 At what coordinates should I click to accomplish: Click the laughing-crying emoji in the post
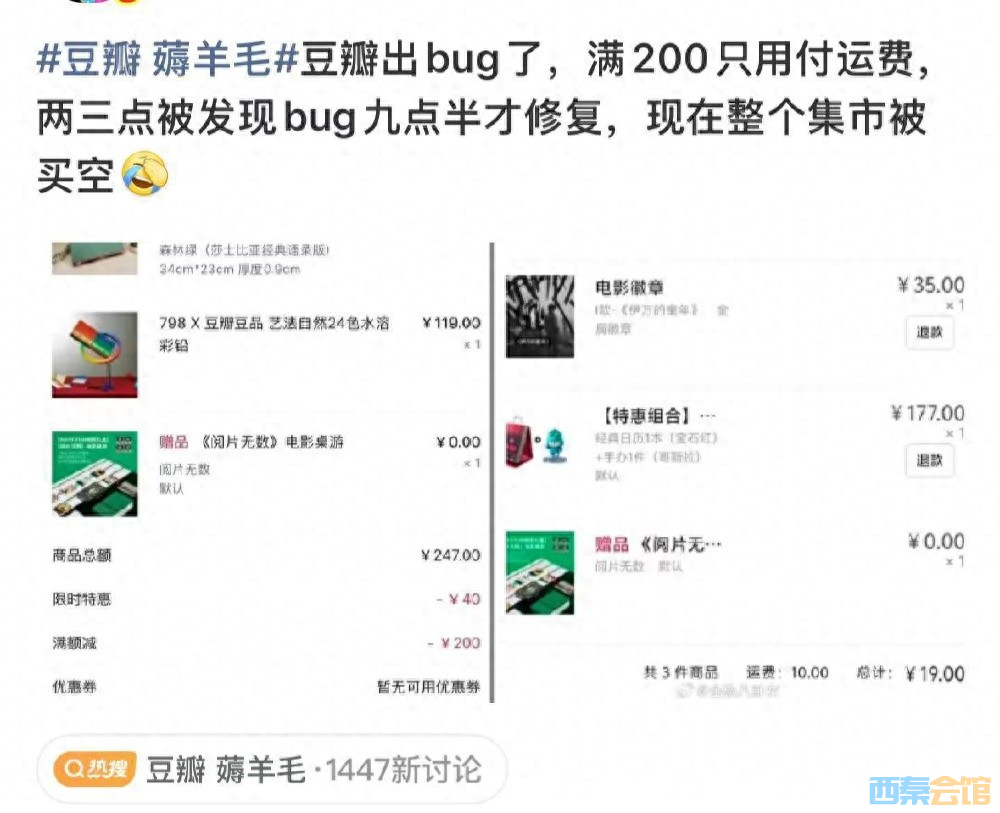[x=145, y=173]
